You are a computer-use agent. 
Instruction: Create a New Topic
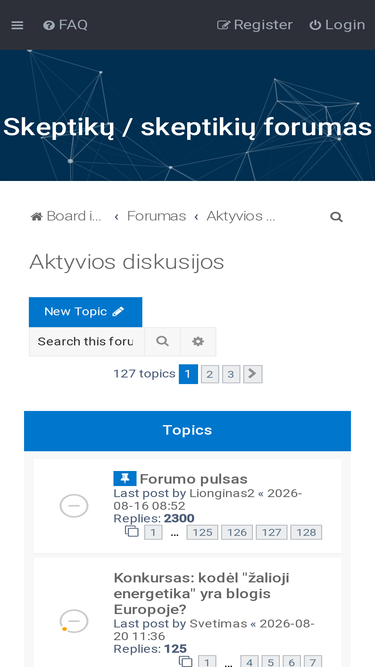tap(85, 312)
